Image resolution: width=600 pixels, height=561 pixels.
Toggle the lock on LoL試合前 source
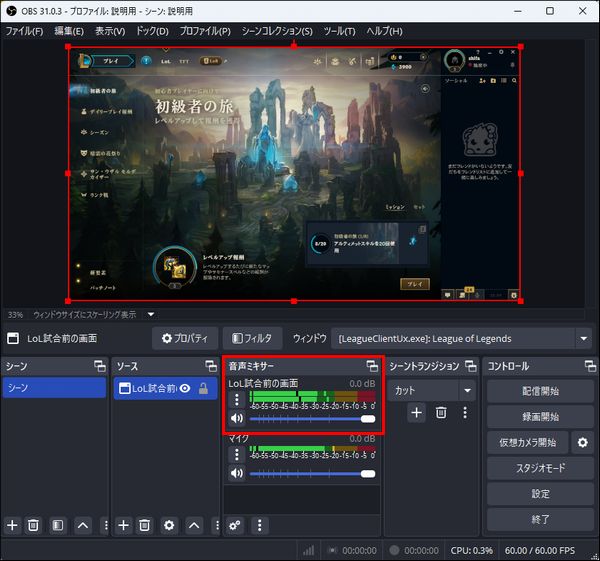[x=204, y=388]
